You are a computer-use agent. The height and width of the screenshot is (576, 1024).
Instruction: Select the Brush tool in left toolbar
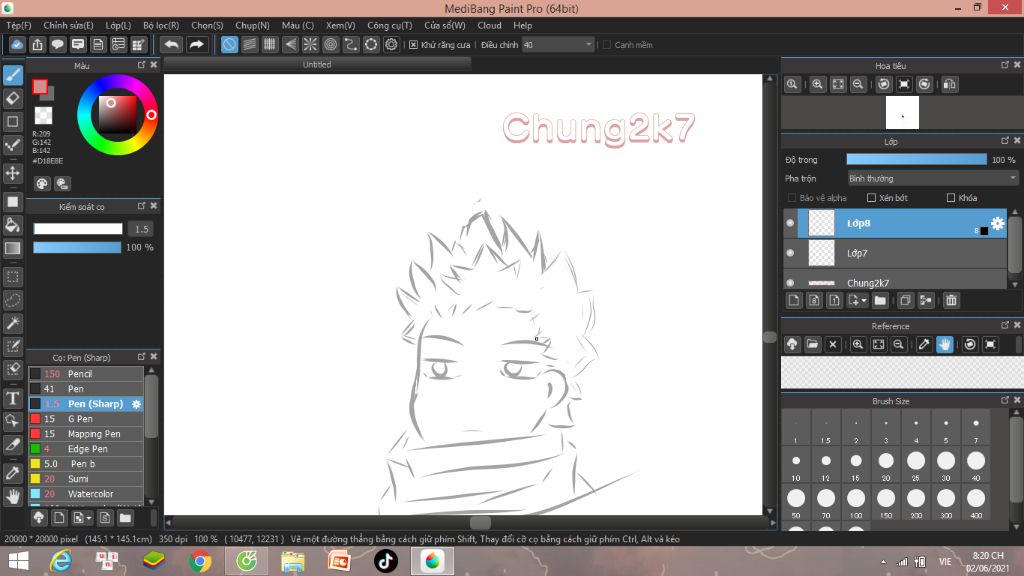coord(13,75)
